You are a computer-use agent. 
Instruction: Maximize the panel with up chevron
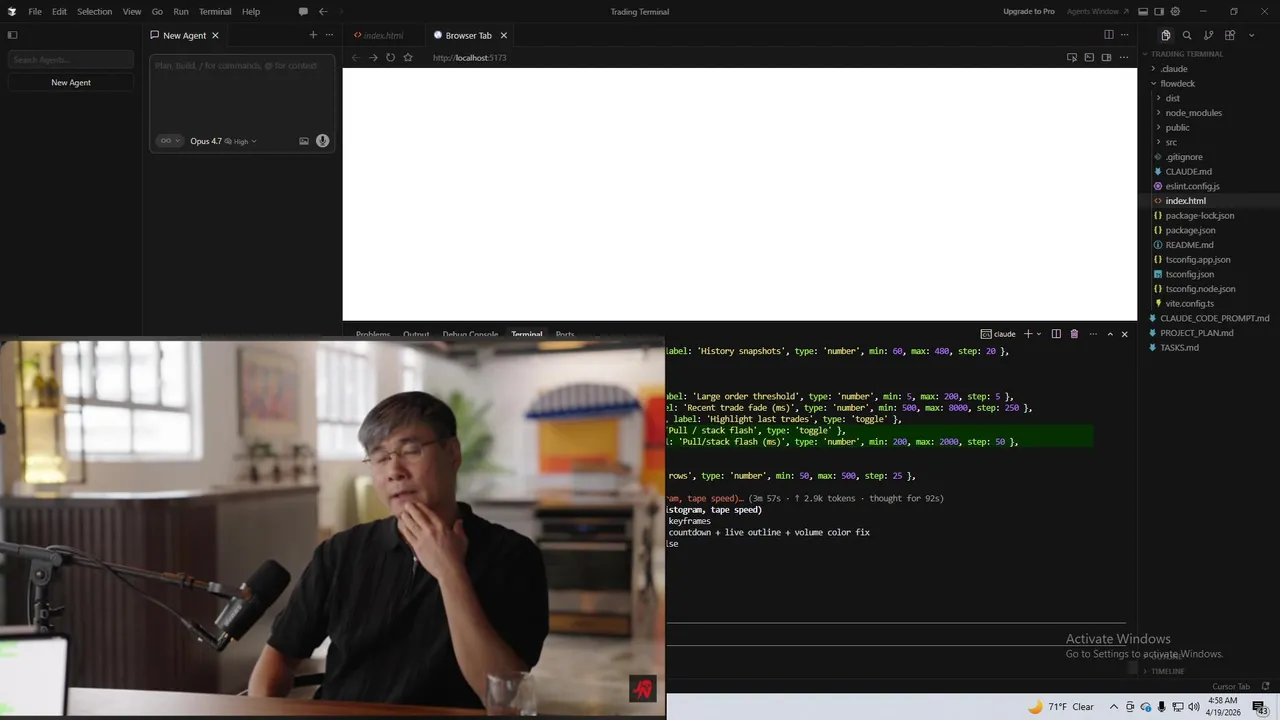click(1110, 334)
